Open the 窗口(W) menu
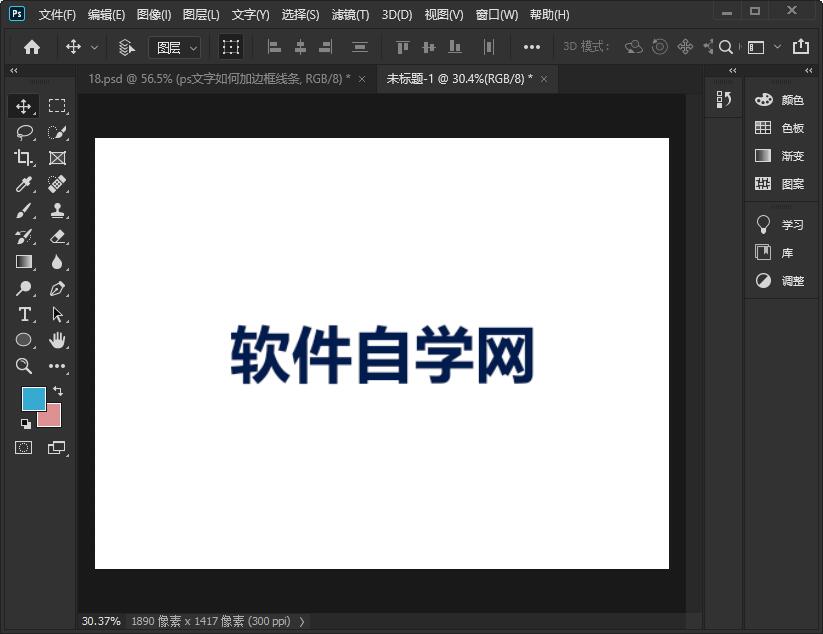This screenshot has width=823, height=634. click(x=497, y=15)
